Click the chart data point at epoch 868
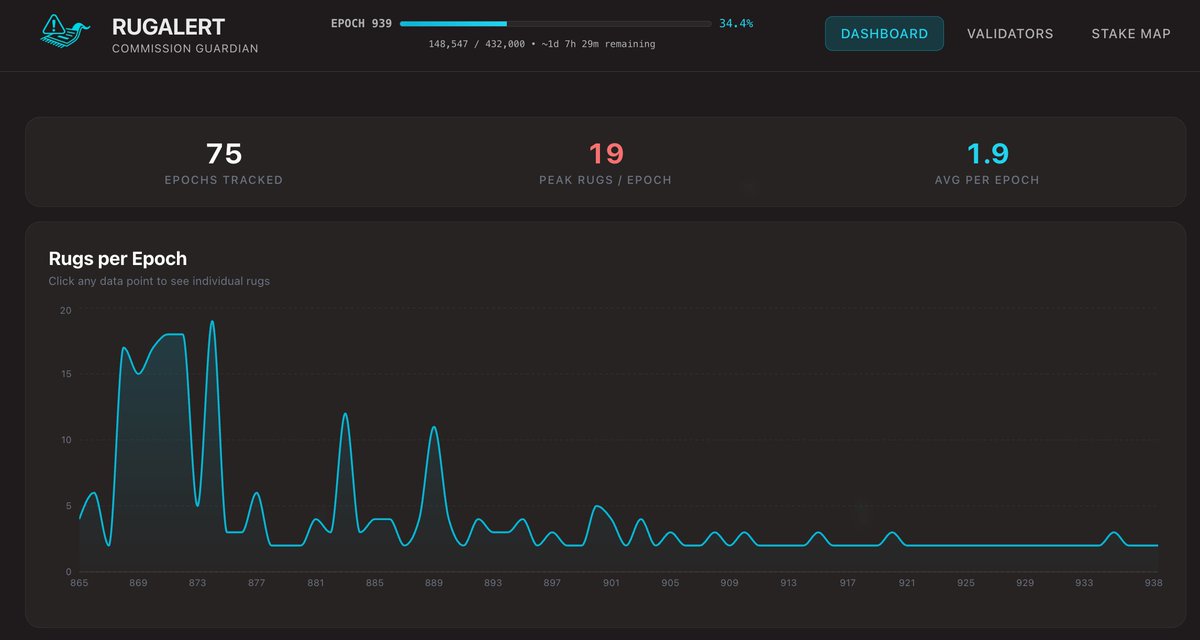 tap(123, 348)
